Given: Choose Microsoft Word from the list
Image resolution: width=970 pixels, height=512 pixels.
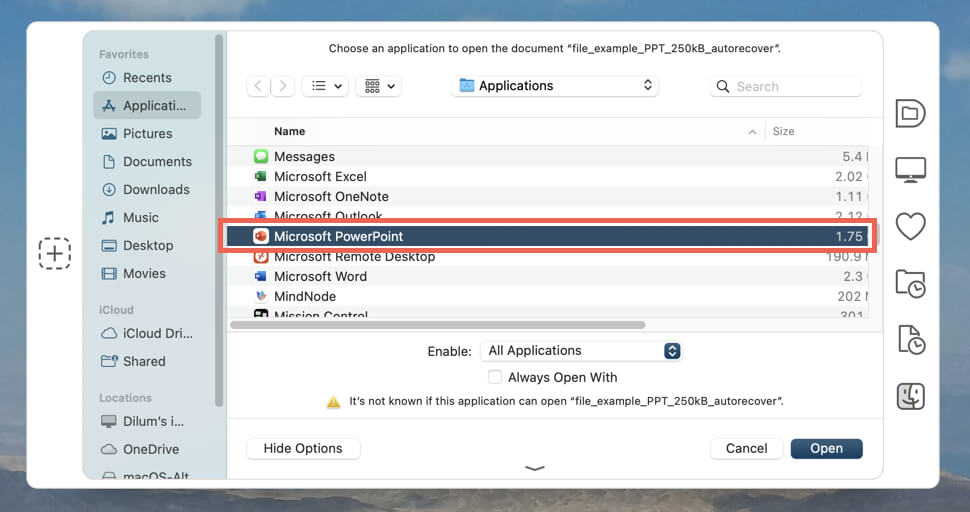Looking at the screenshot, I should 320,277.
